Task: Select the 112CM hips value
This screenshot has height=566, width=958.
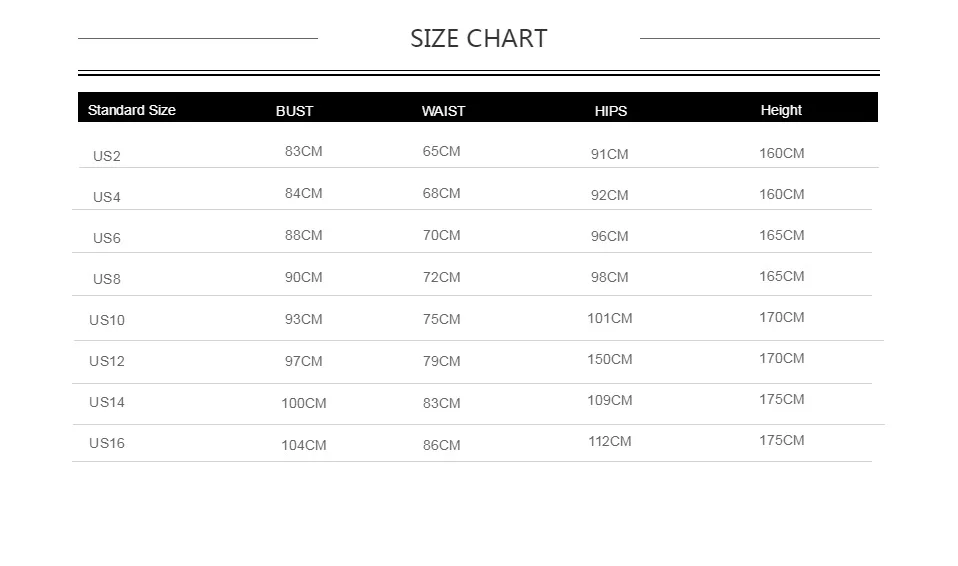Action: click(x=609, y=441)
